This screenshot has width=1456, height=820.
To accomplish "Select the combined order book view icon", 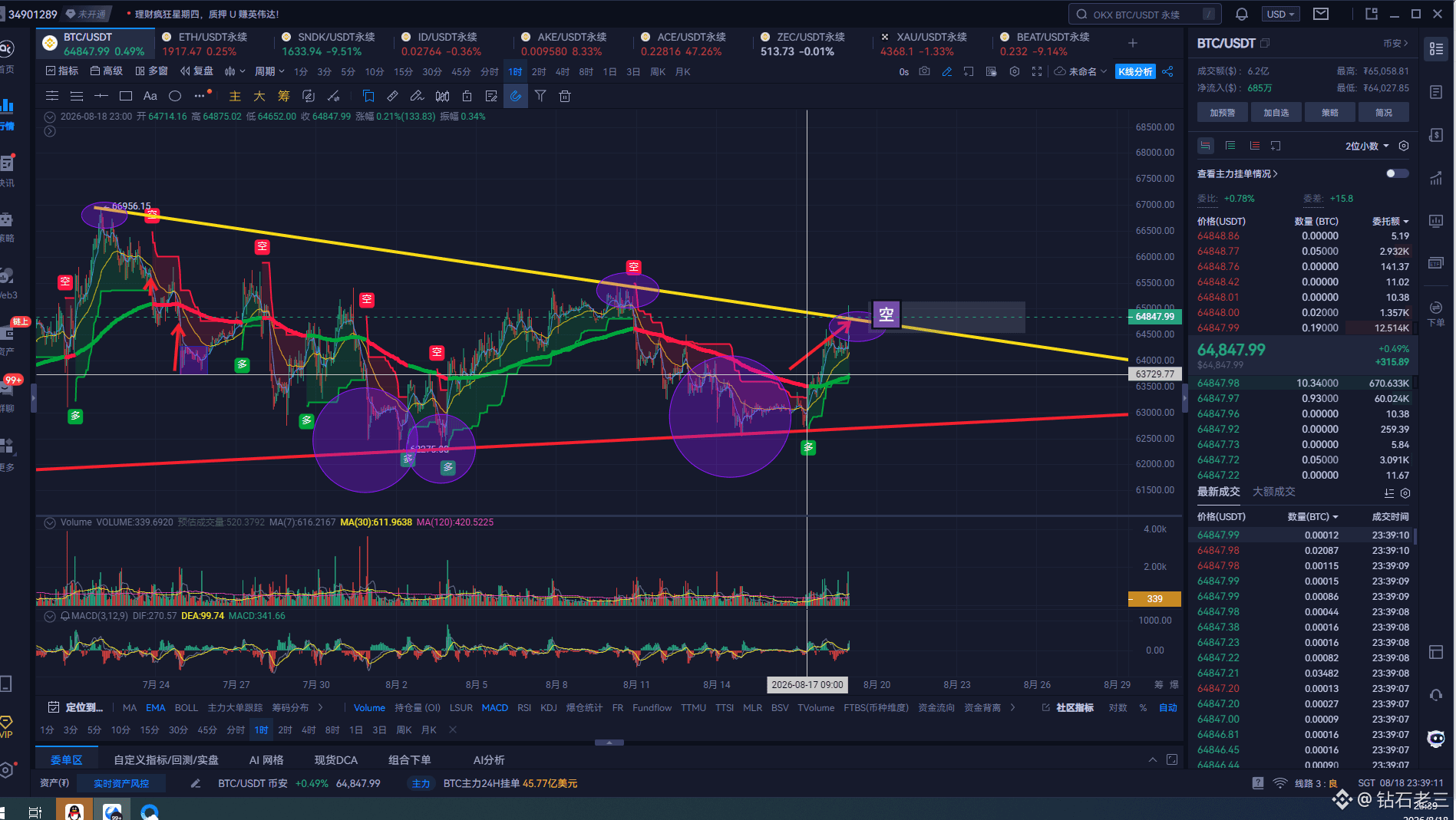I will point(1206,146).
